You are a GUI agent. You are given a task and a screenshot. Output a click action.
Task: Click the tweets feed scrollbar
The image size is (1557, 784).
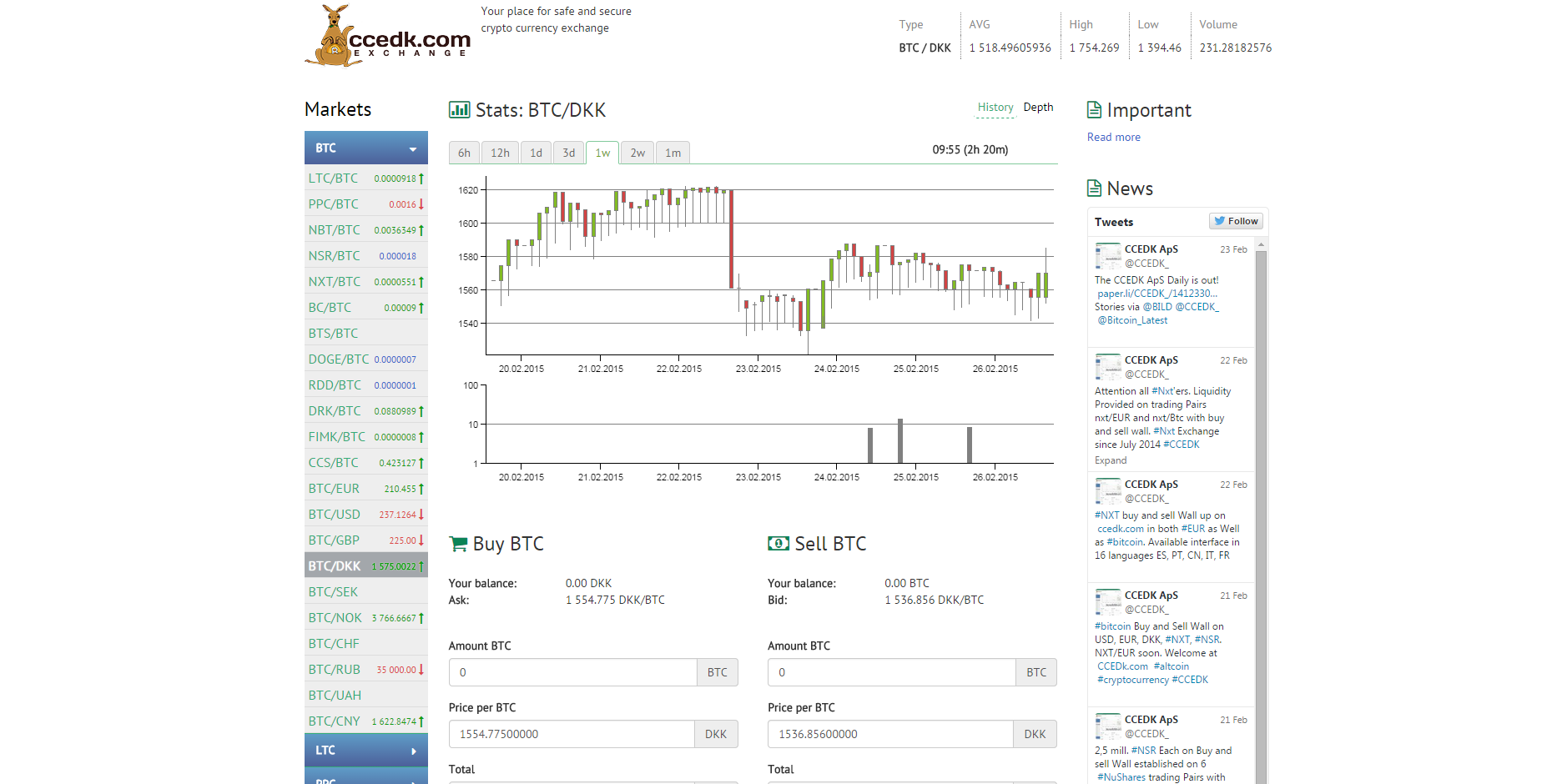coord(1261,517)
